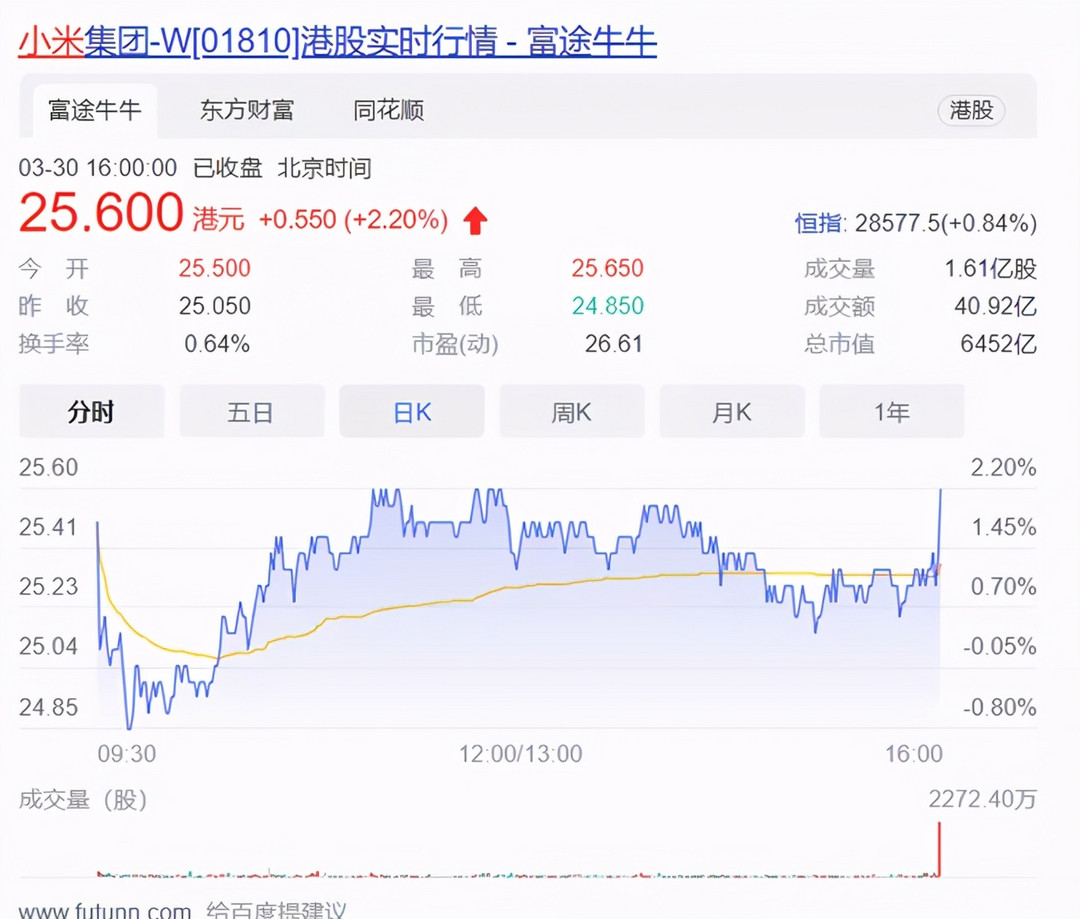
Task: Open the 小米集团-W[01810]港股实时行情 title link
Action: click(338, 41)
